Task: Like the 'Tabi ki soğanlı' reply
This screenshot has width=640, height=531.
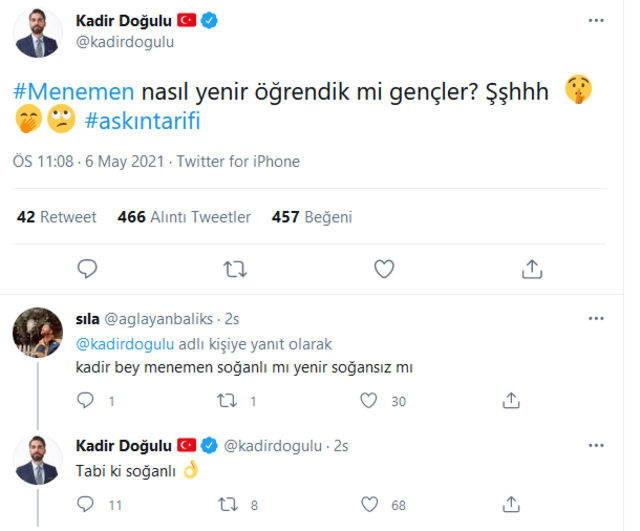Action: point(369,505)
